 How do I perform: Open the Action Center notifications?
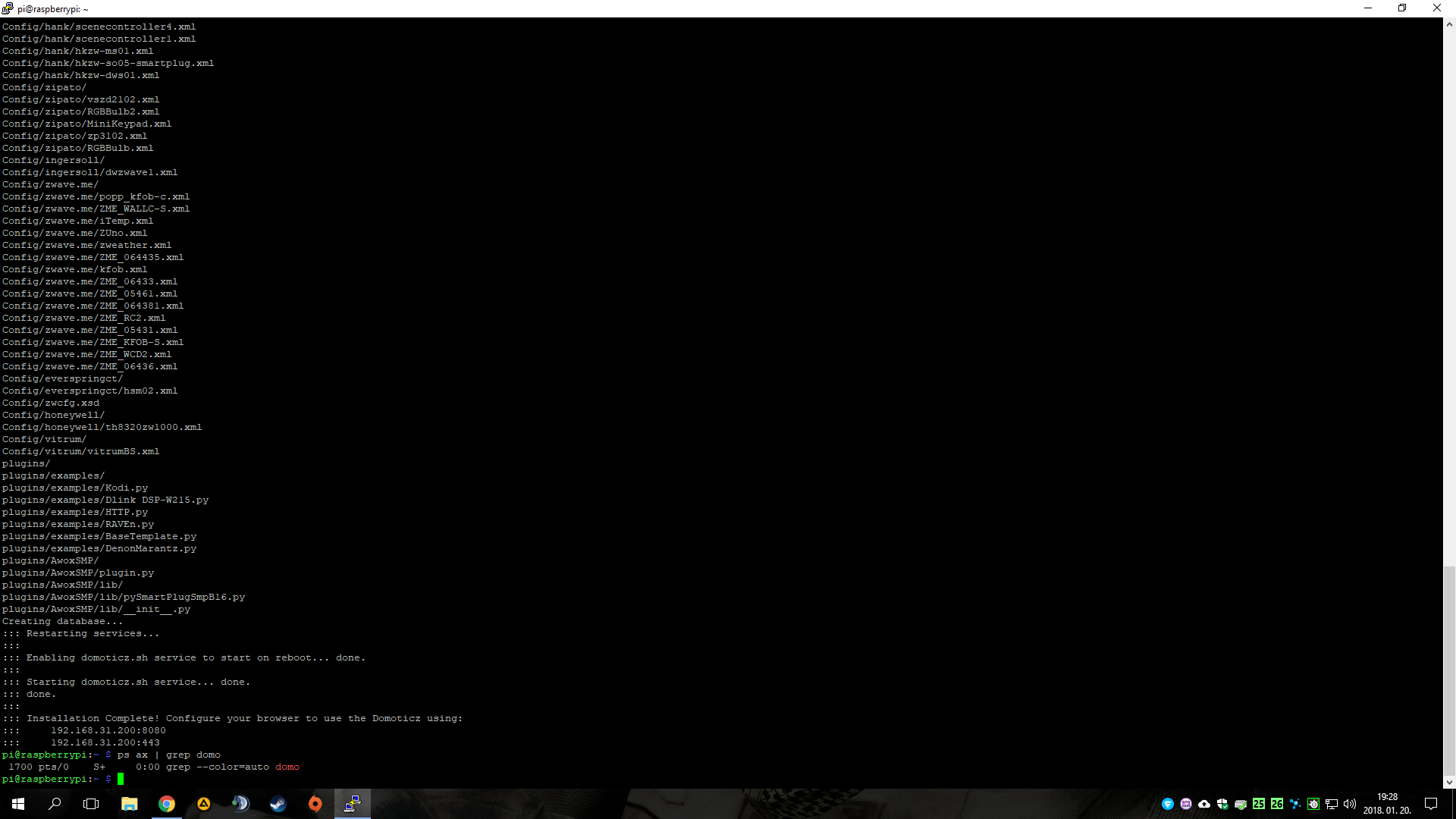1431,804
